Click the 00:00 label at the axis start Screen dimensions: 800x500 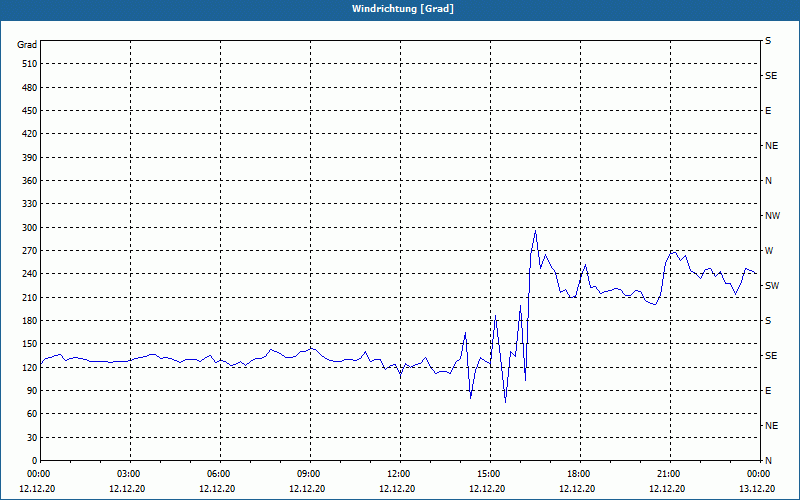(37, 474)
